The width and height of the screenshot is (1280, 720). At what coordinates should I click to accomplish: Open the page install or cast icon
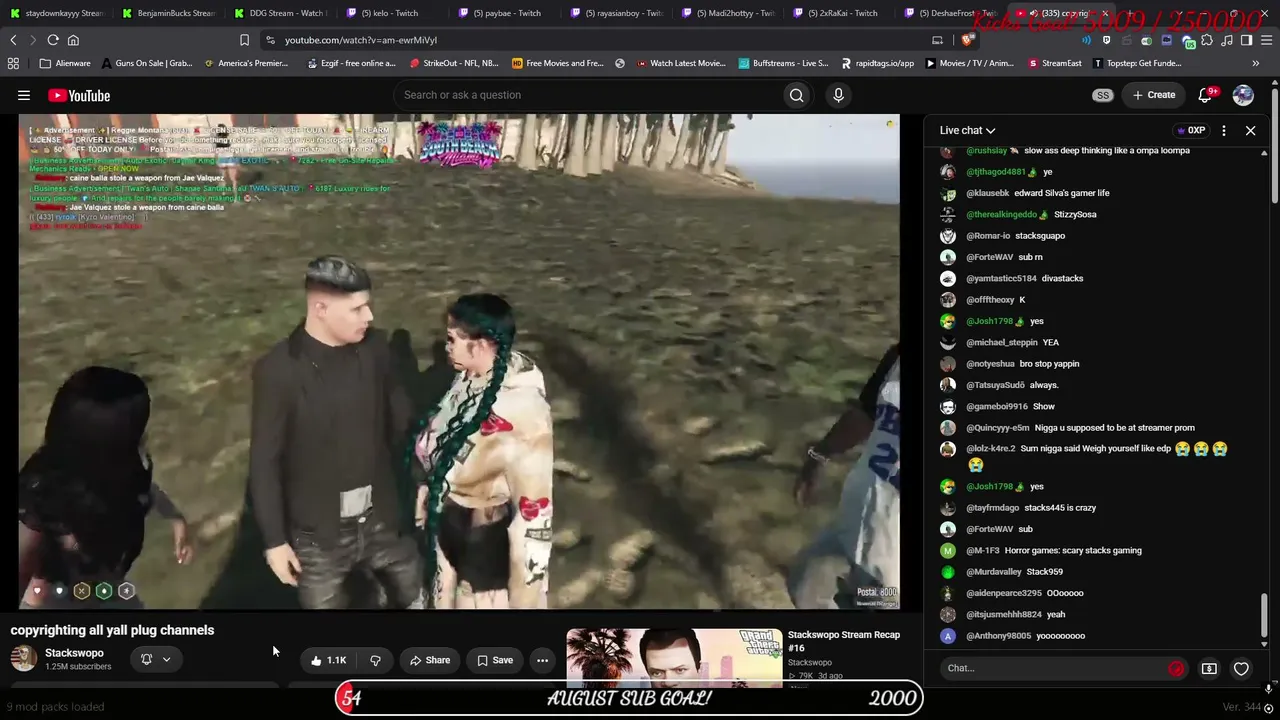tap(937, 40)
